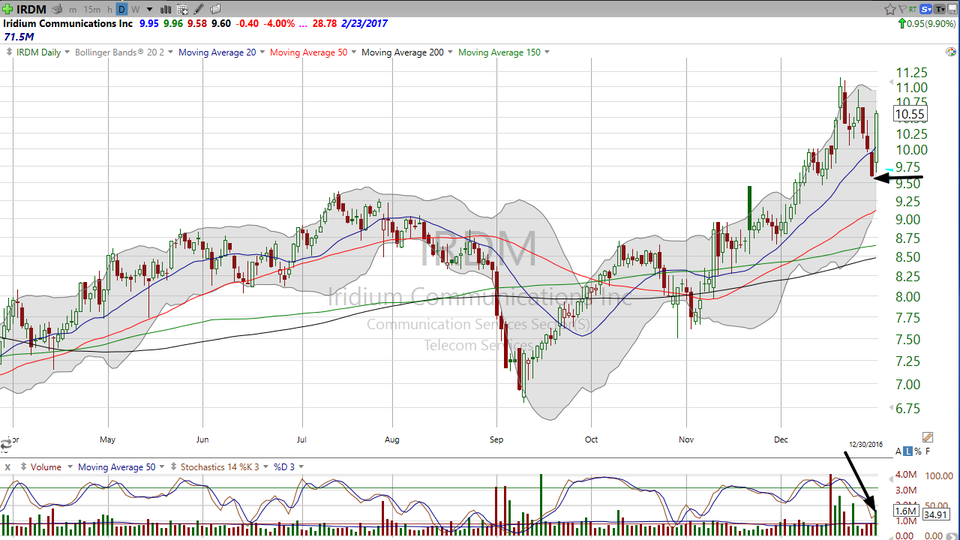Open the blue S dropdown button

(926, 9)
